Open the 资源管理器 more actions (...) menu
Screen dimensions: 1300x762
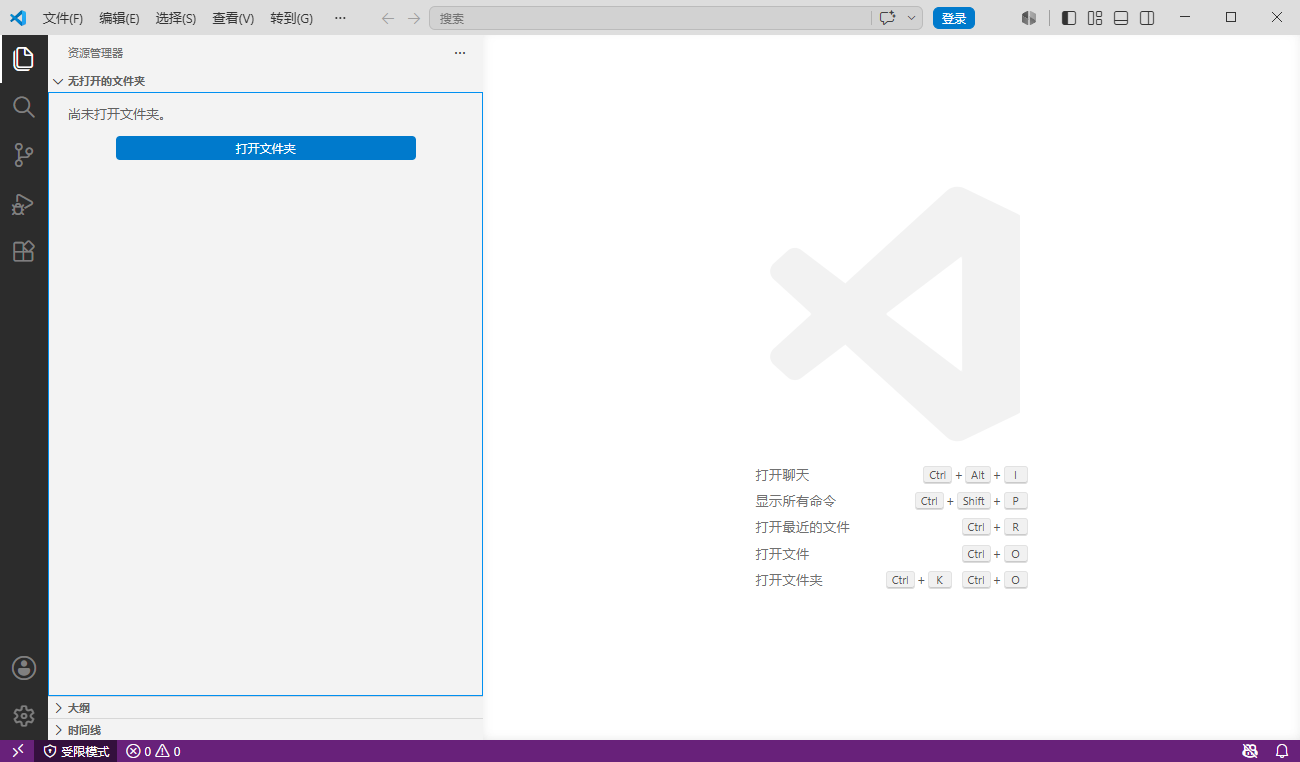pyautogui.click(x=460, y=53)
